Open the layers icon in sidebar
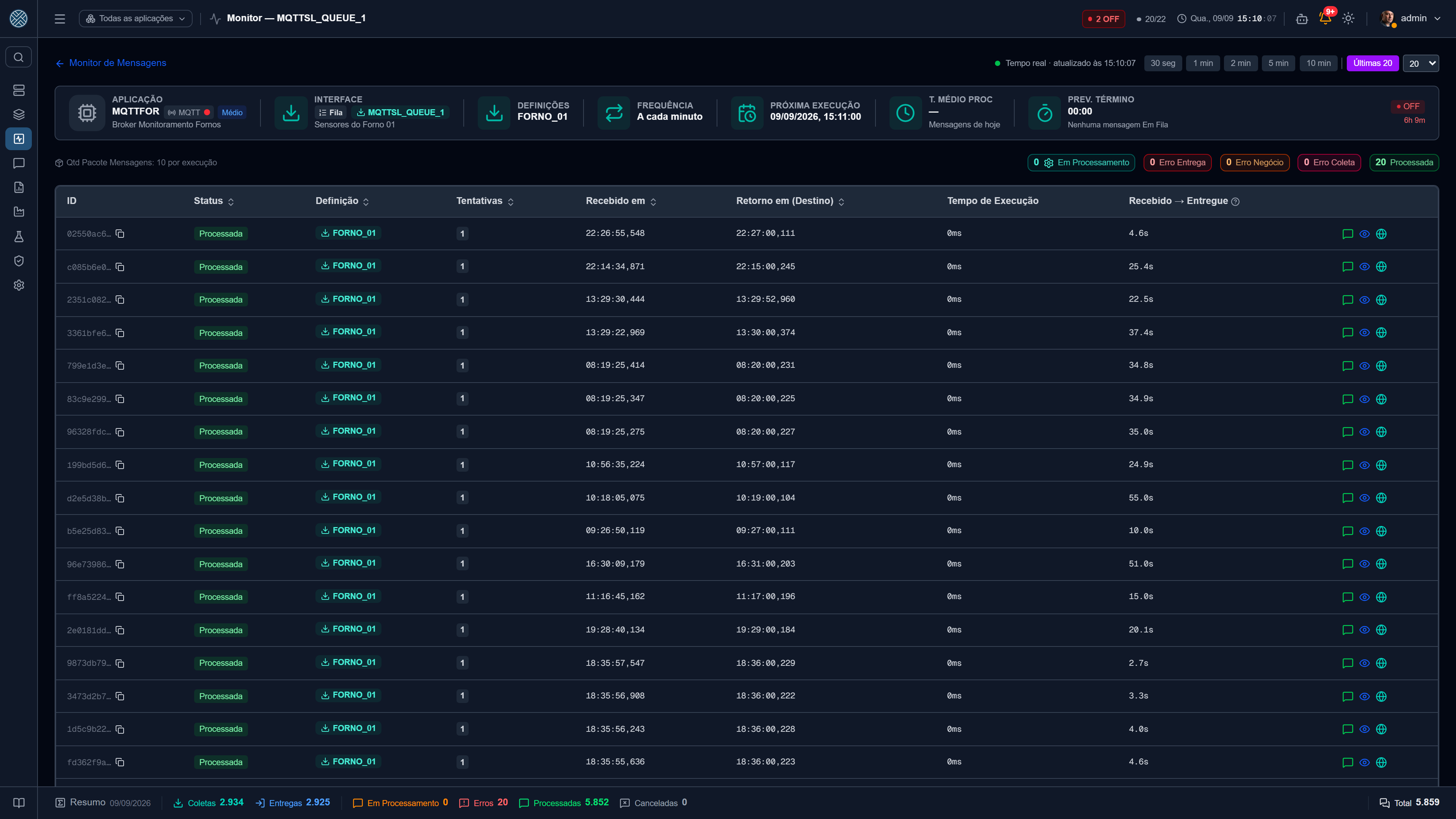 19,114
